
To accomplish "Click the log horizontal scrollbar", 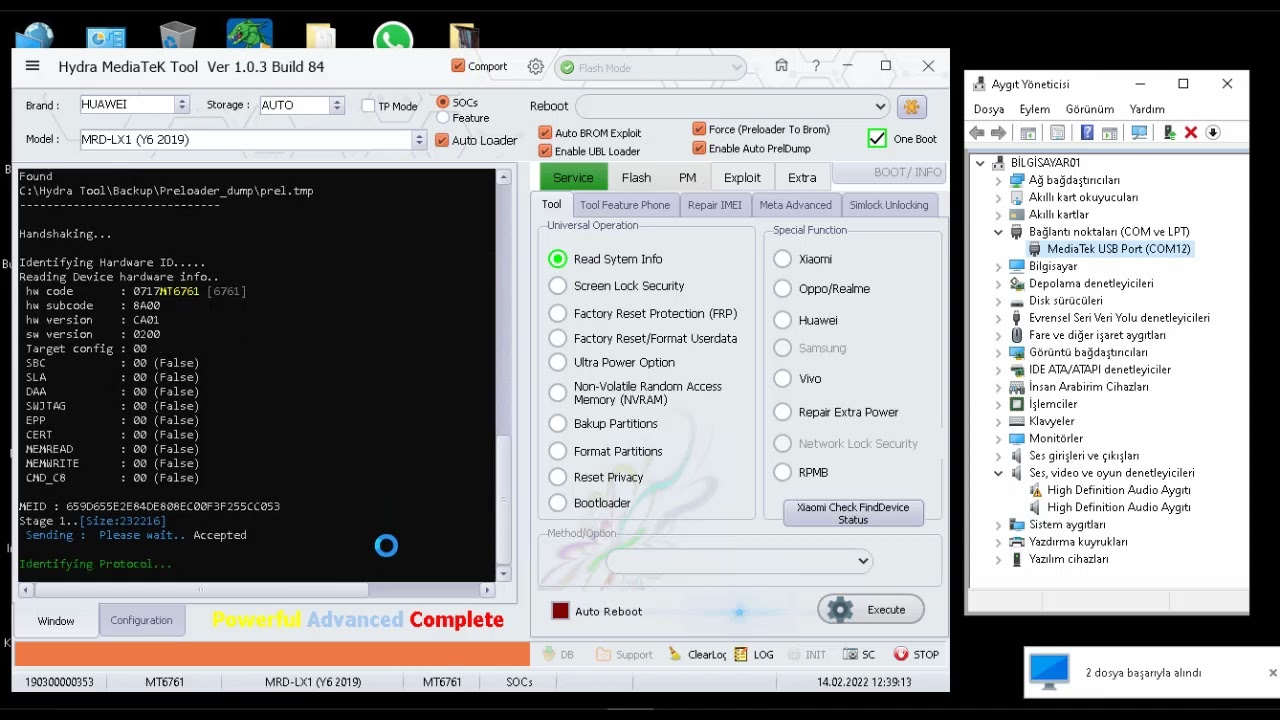I will click(257, 590).
